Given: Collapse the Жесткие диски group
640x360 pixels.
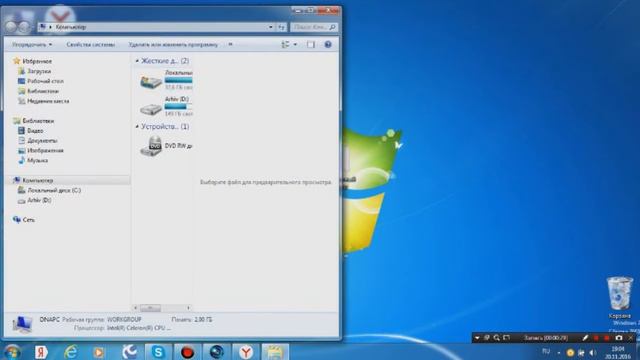Looking at the screenshot, I should (x=137, y=60).
